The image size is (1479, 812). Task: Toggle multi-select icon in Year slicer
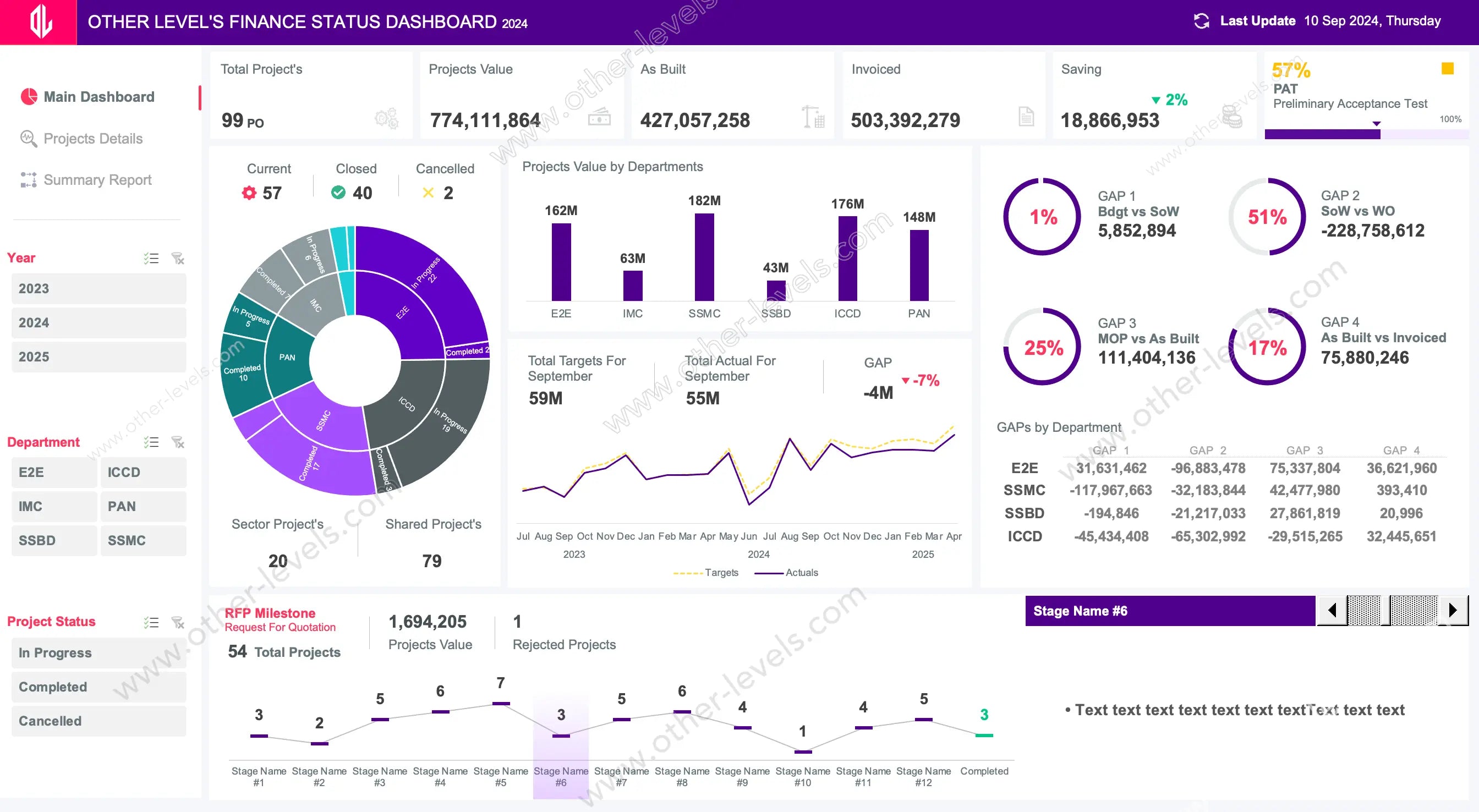[x=151, y=259]
